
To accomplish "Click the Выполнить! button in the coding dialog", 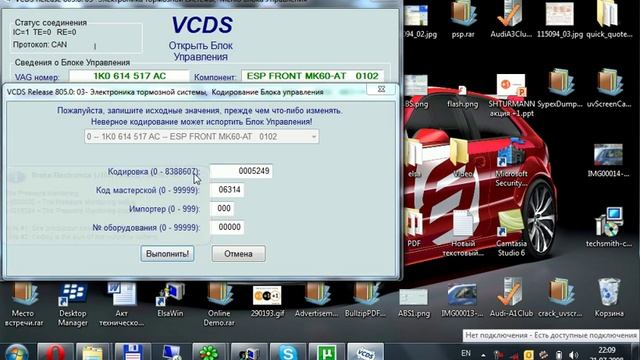I will click(167, 253).
